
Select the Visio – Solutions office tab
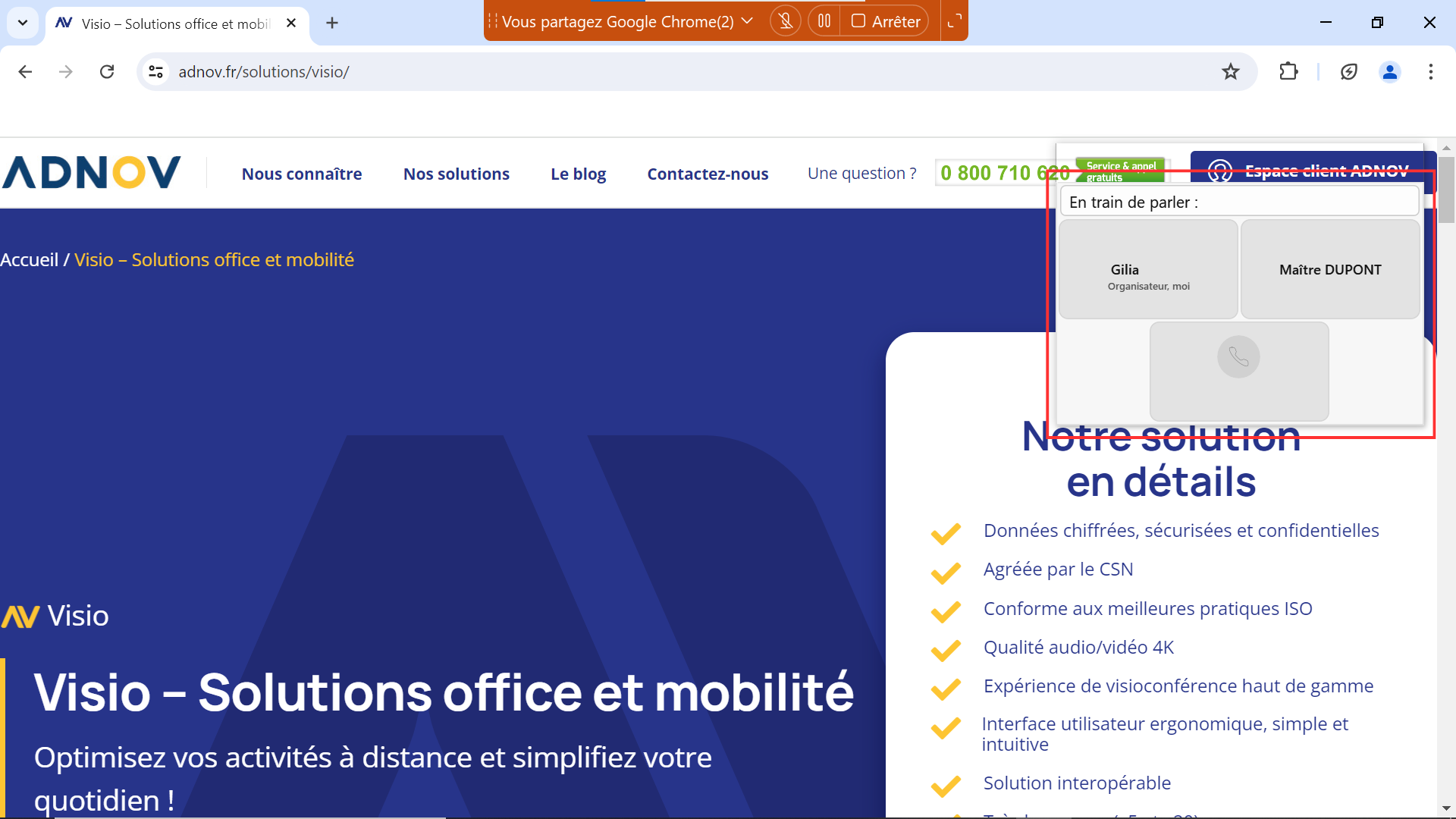pyautogui.click(x=177, y=24)
